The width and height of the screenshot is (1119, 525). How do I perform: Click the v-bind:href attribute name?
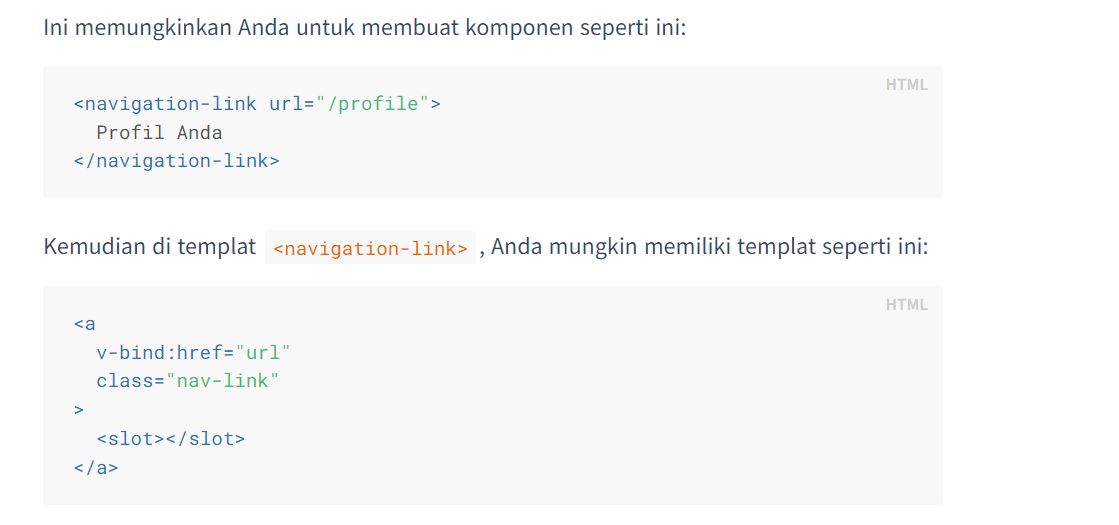coord(160,352)
